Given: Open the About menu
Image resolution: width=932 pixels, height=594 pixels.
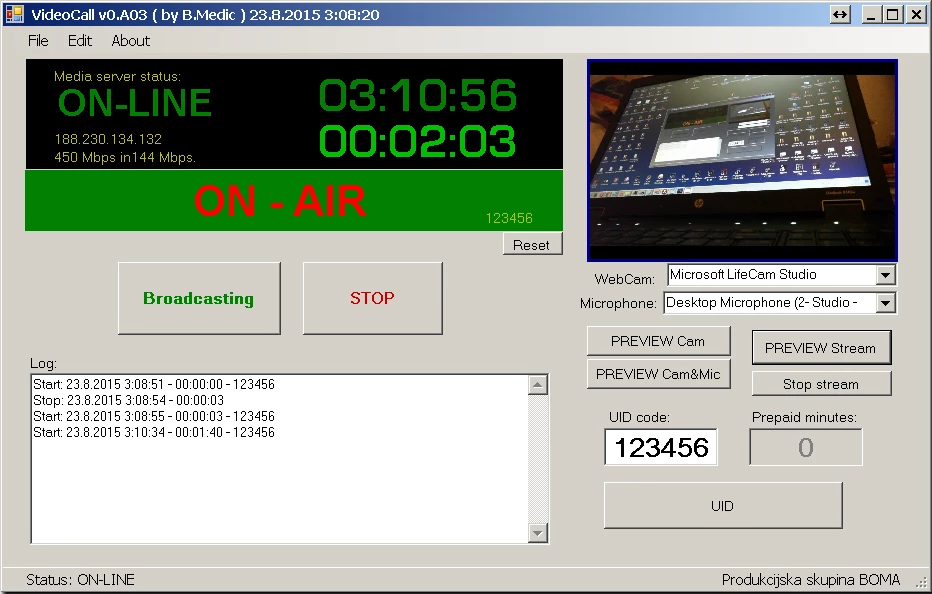Looking at the screenshot, I should 131,41.
